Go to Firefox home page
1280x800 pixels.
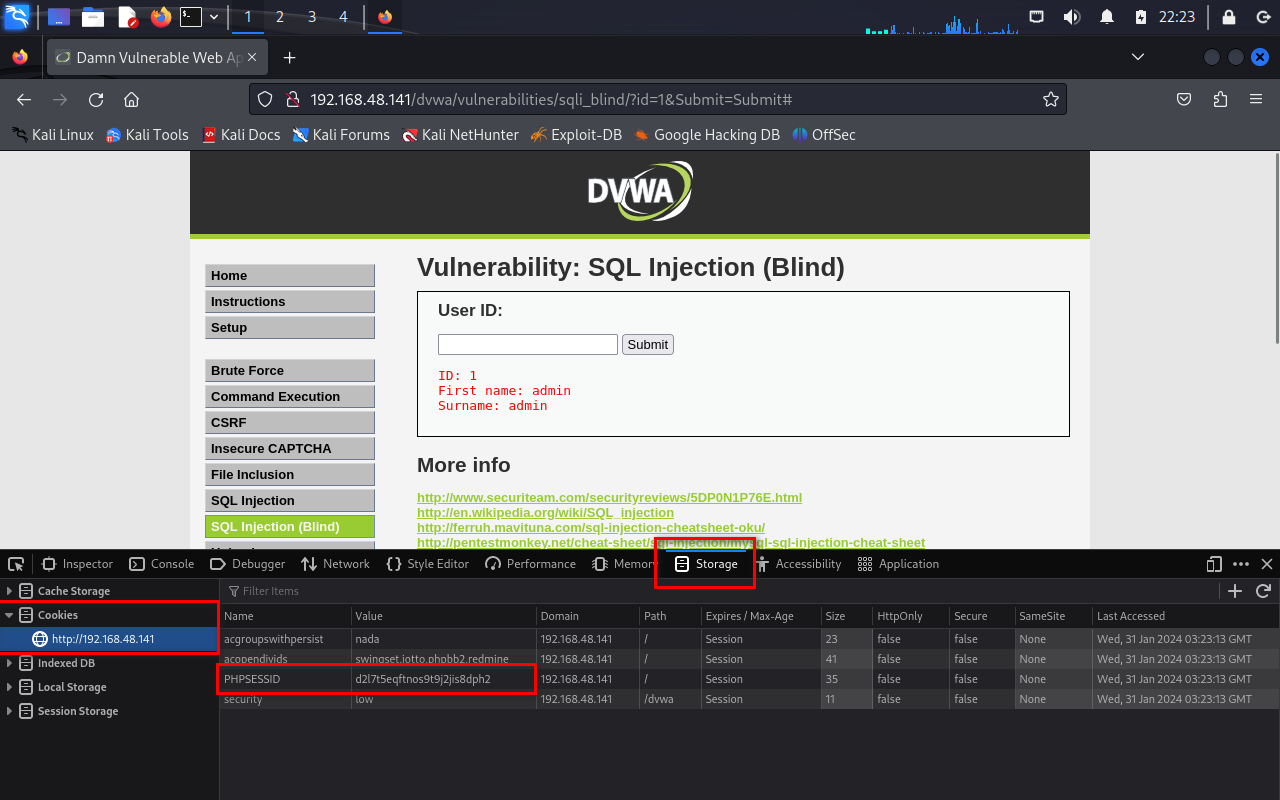(131, 99)
